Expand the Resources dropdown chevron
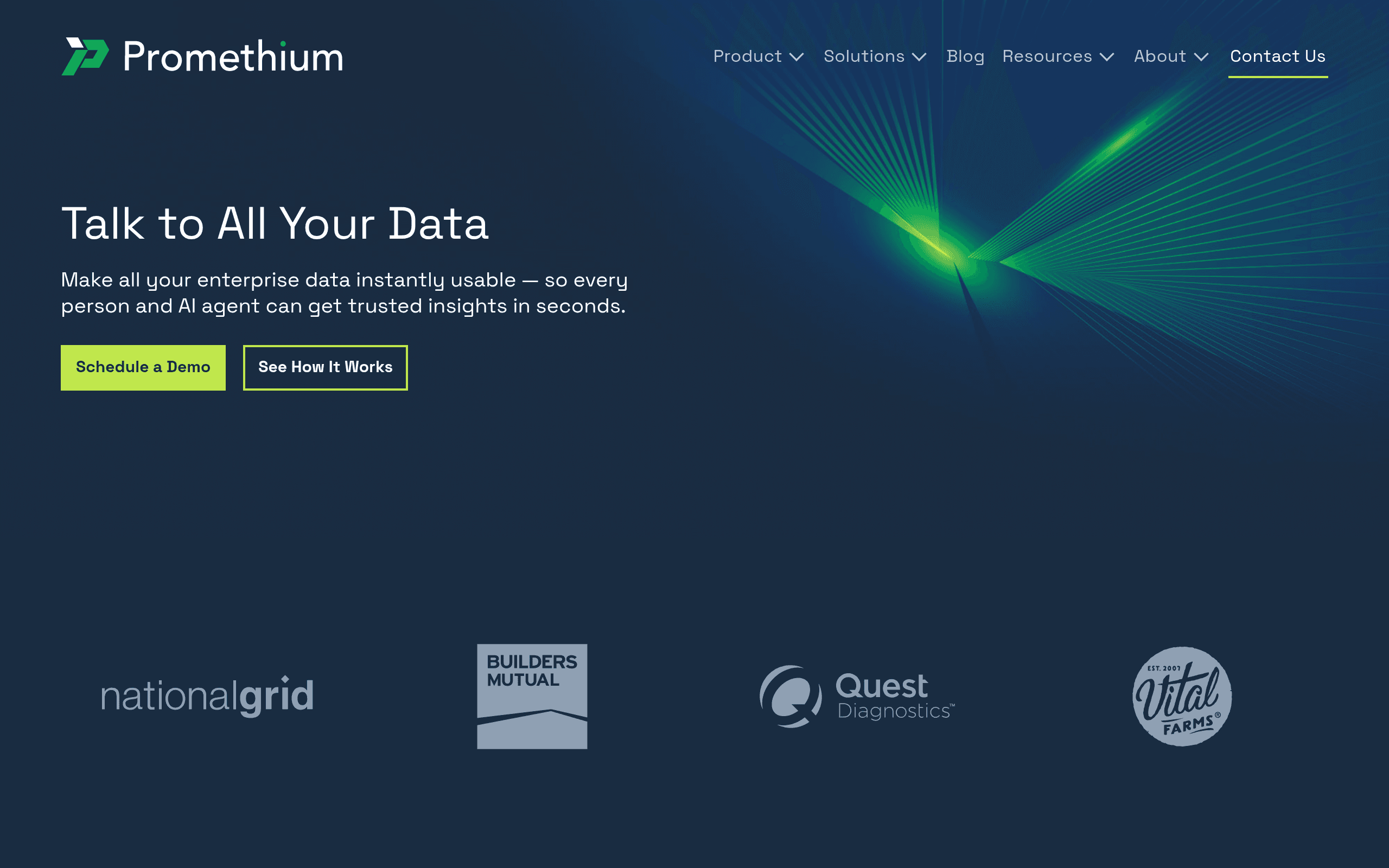The width and height of the screenshot is (1389, 868). [1107, 57]
